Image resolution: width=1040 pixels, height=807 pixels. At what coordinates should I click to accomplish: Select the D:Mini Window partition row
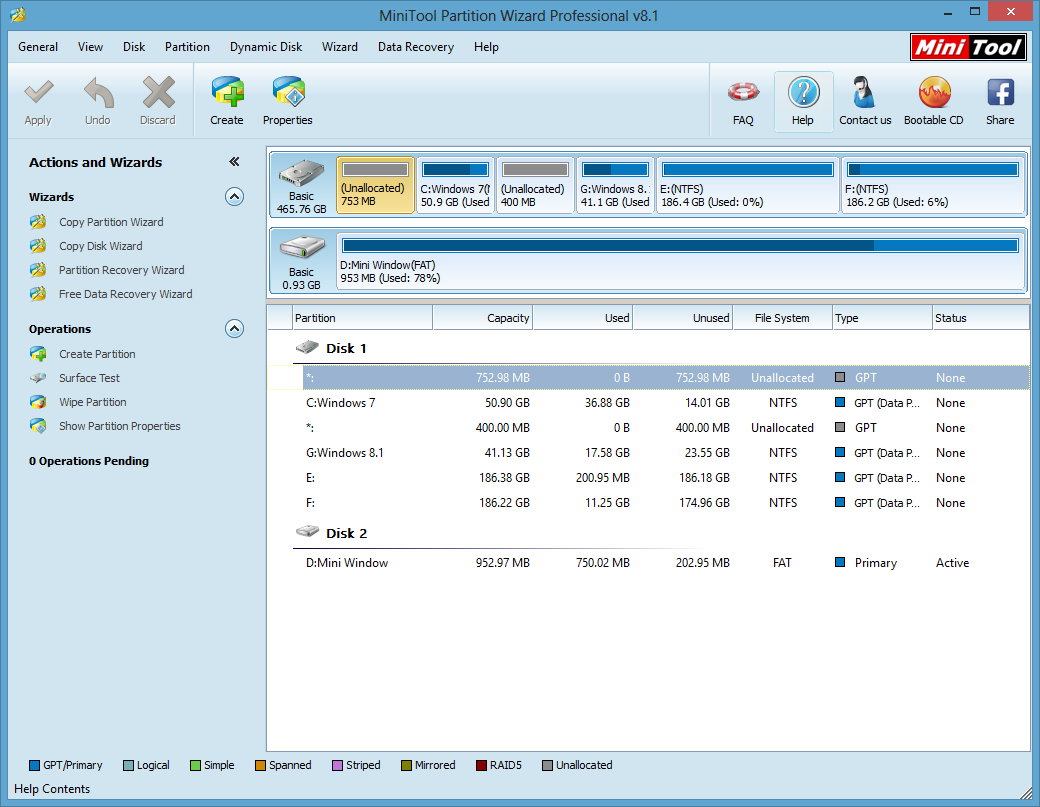665,562
